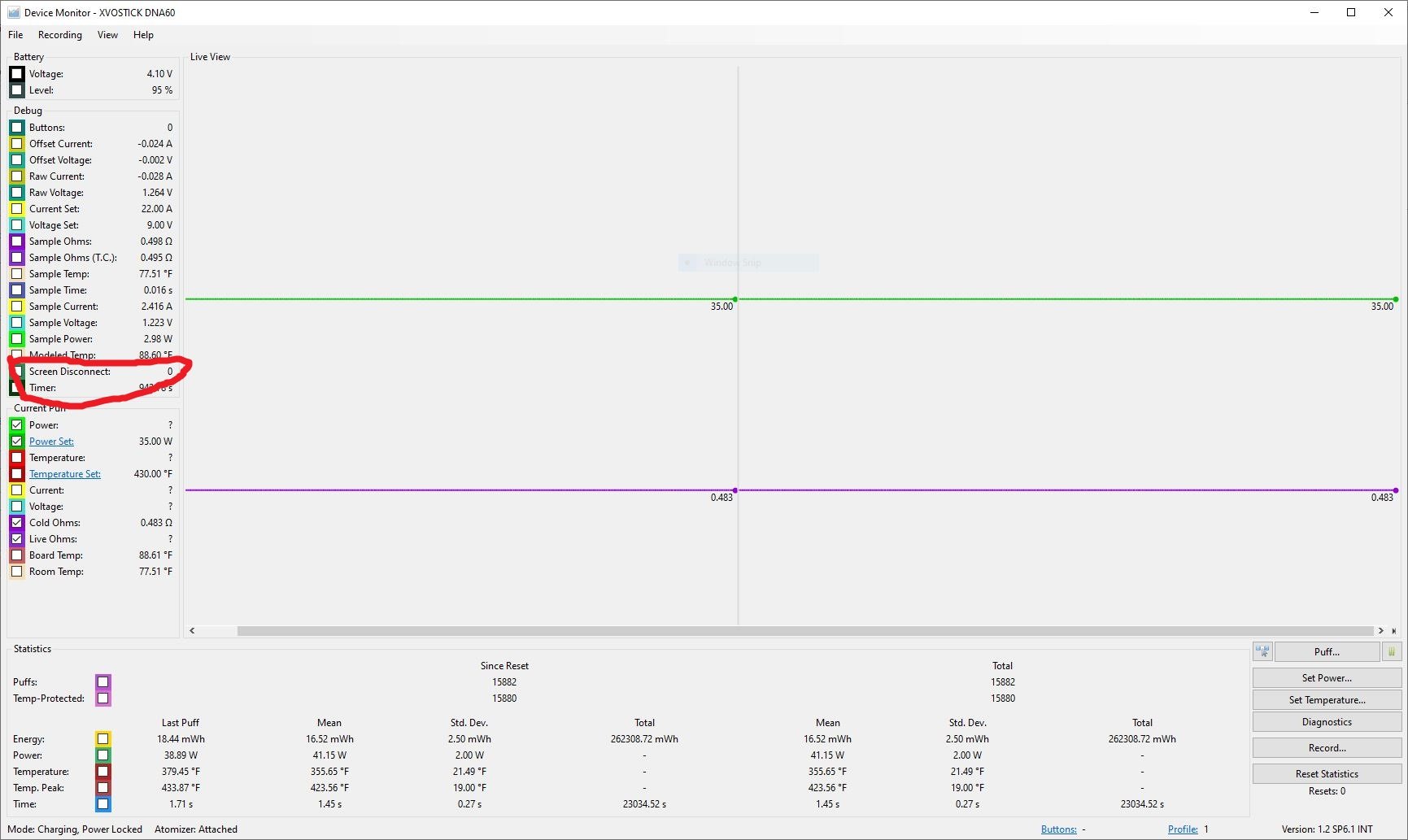Viewport: 1408px width, 840px height.
Task: Open the Help menu
Action: (143, 35)
